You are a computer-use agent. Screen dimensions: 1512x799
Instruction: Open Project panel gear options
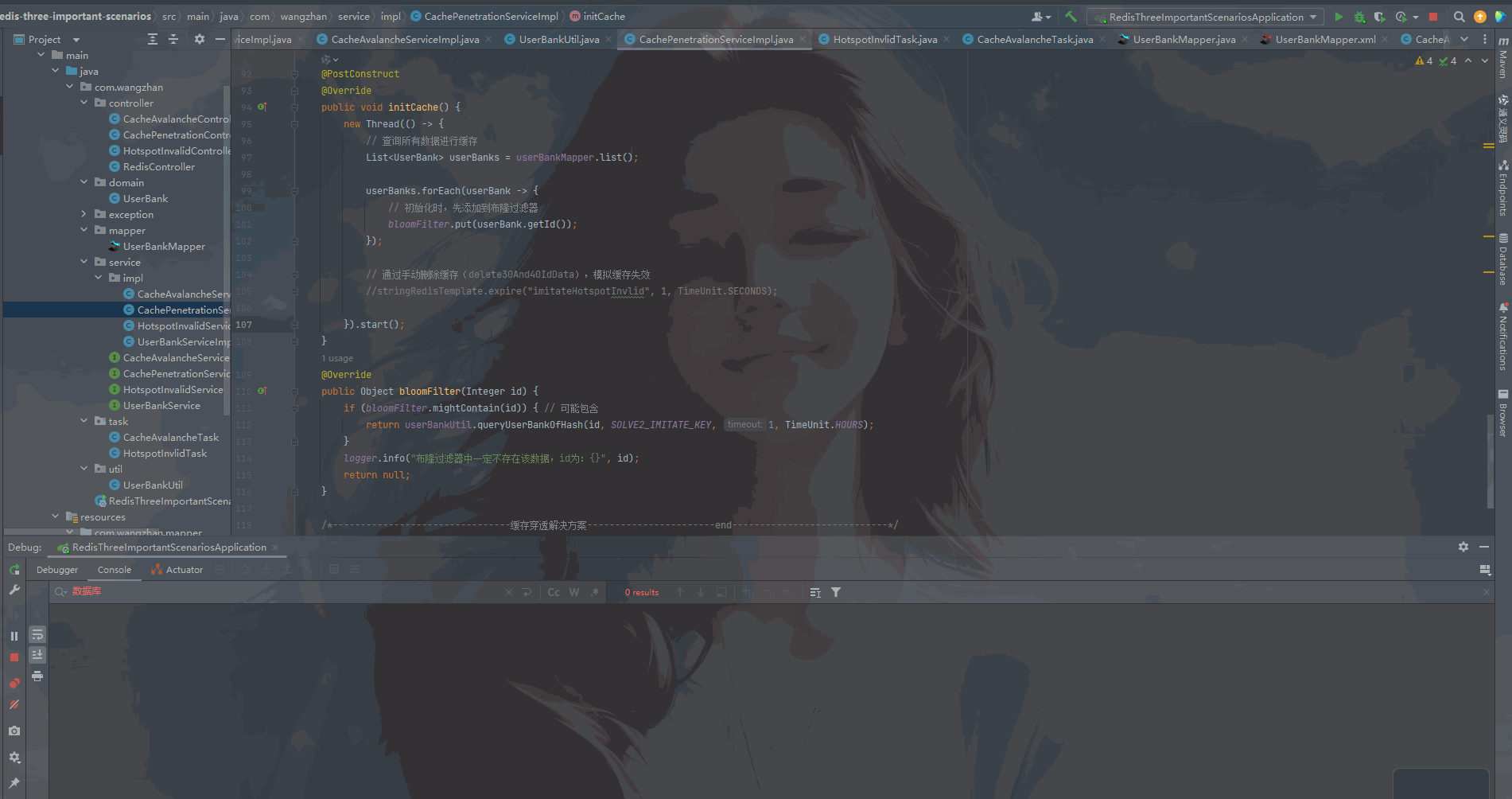point(200,39)
